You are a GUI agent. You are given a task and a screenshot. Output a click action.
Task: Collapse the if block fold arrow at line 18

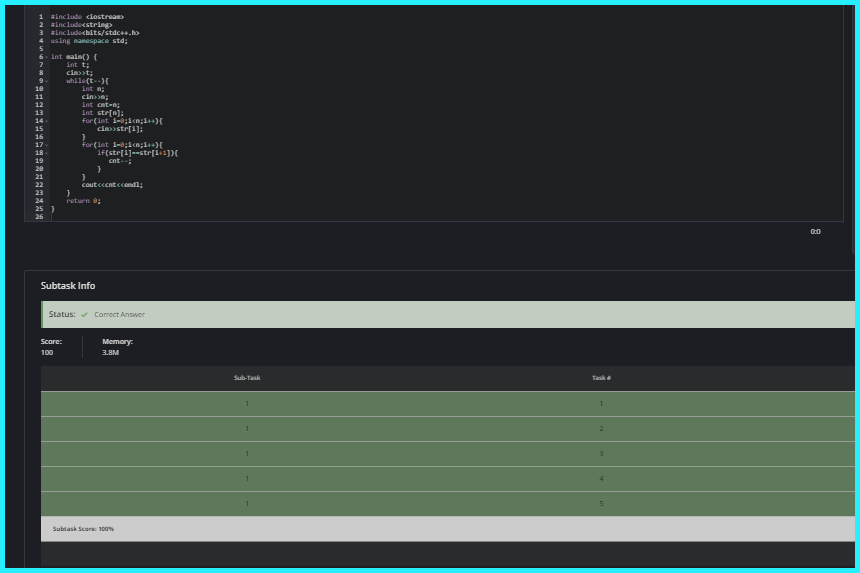[x=47, y=153]
